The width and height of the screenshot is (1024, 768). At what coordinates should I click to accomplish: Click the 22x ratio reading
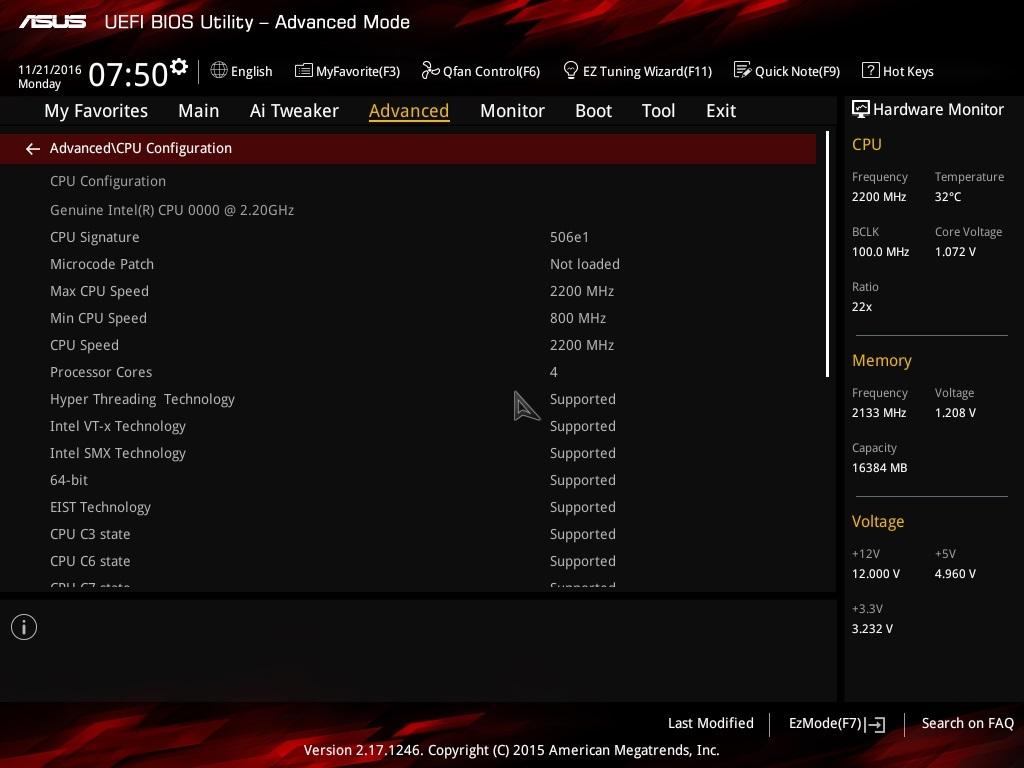coord(861,306)
